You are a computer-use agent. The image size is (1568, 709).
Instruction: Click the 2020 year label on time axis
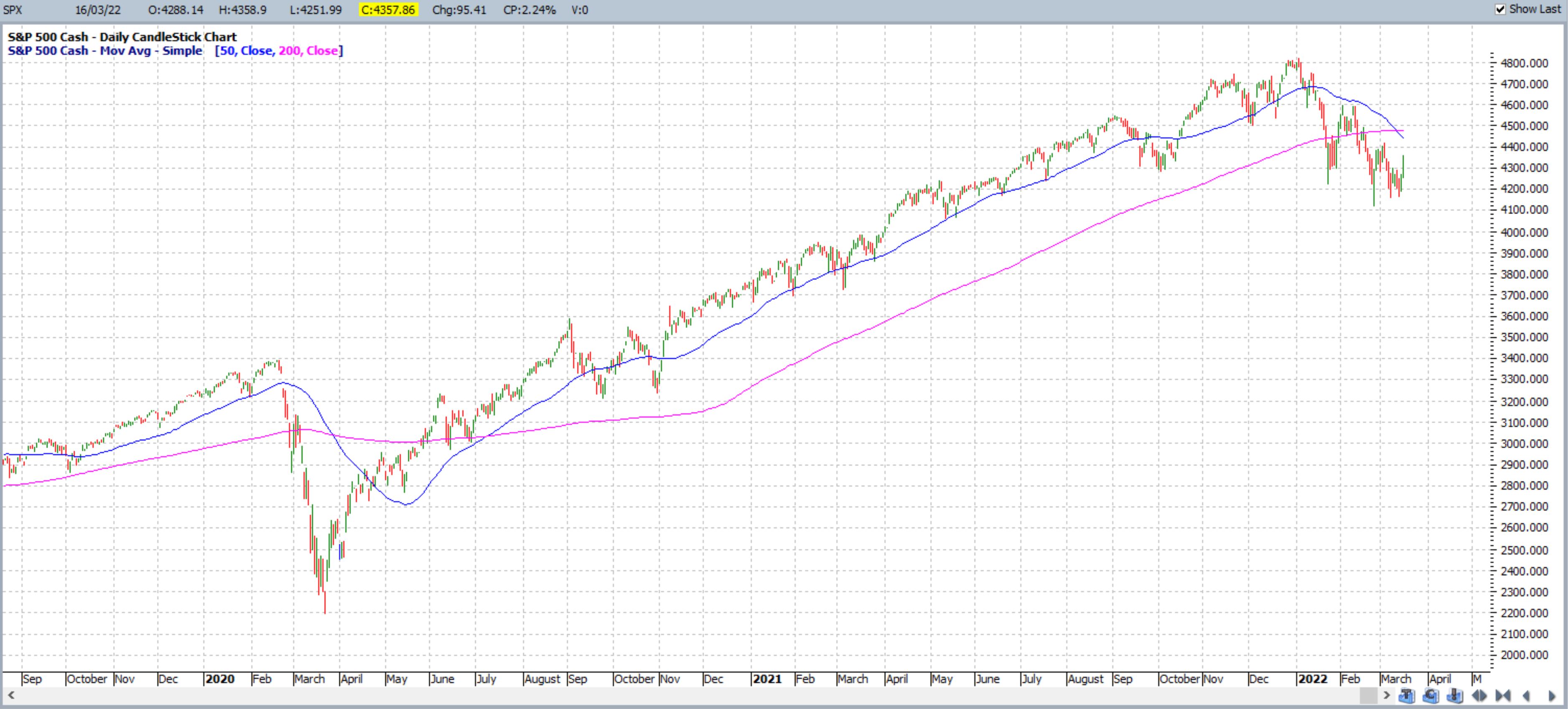220,678
